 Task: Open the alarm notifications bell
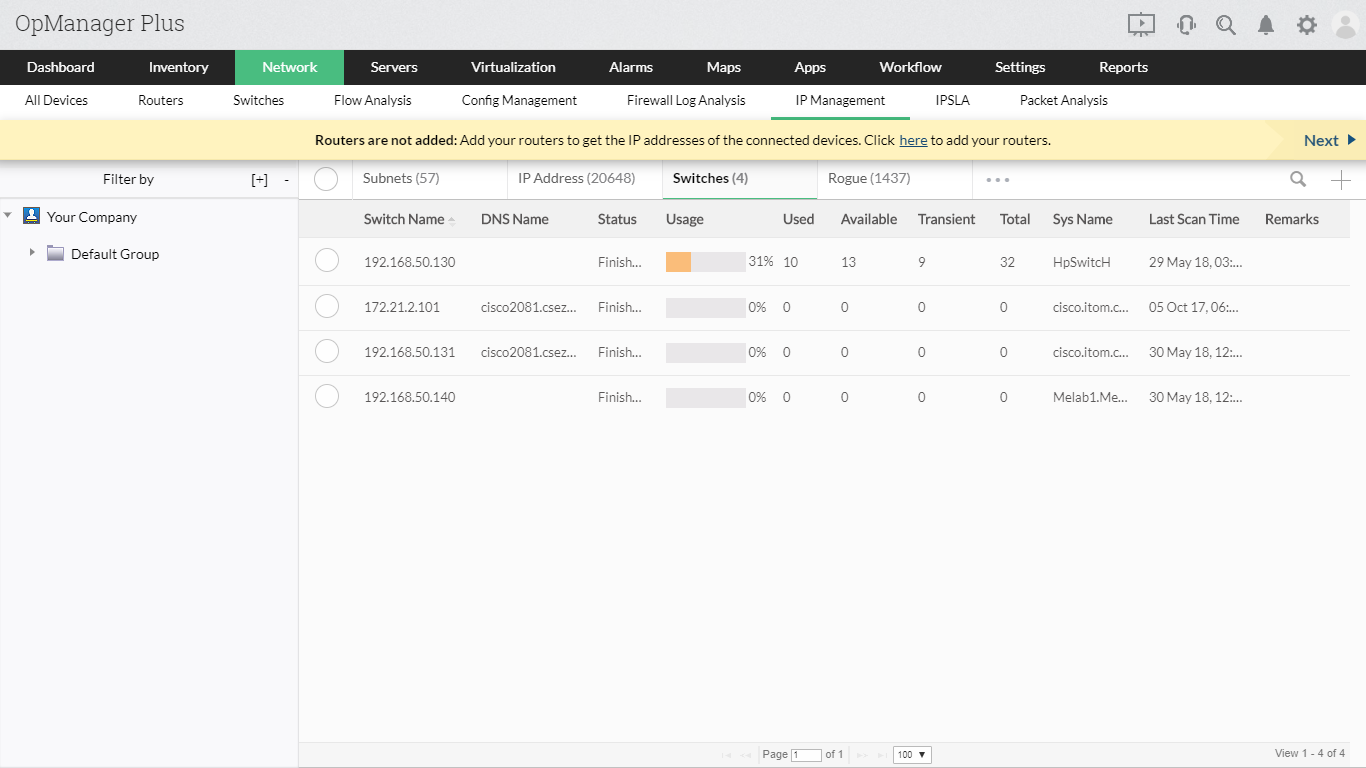pyautogui.click(x=1266, y=25)
